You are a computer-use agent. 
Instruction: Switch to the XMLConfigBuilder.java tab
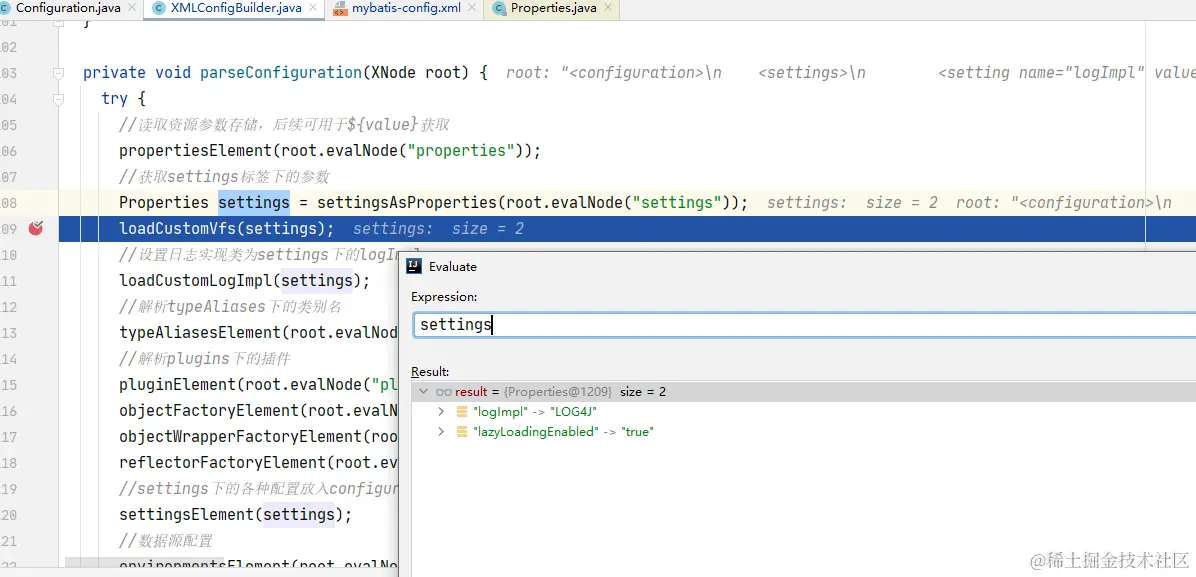pyautogui.click(x=235, y=8)
